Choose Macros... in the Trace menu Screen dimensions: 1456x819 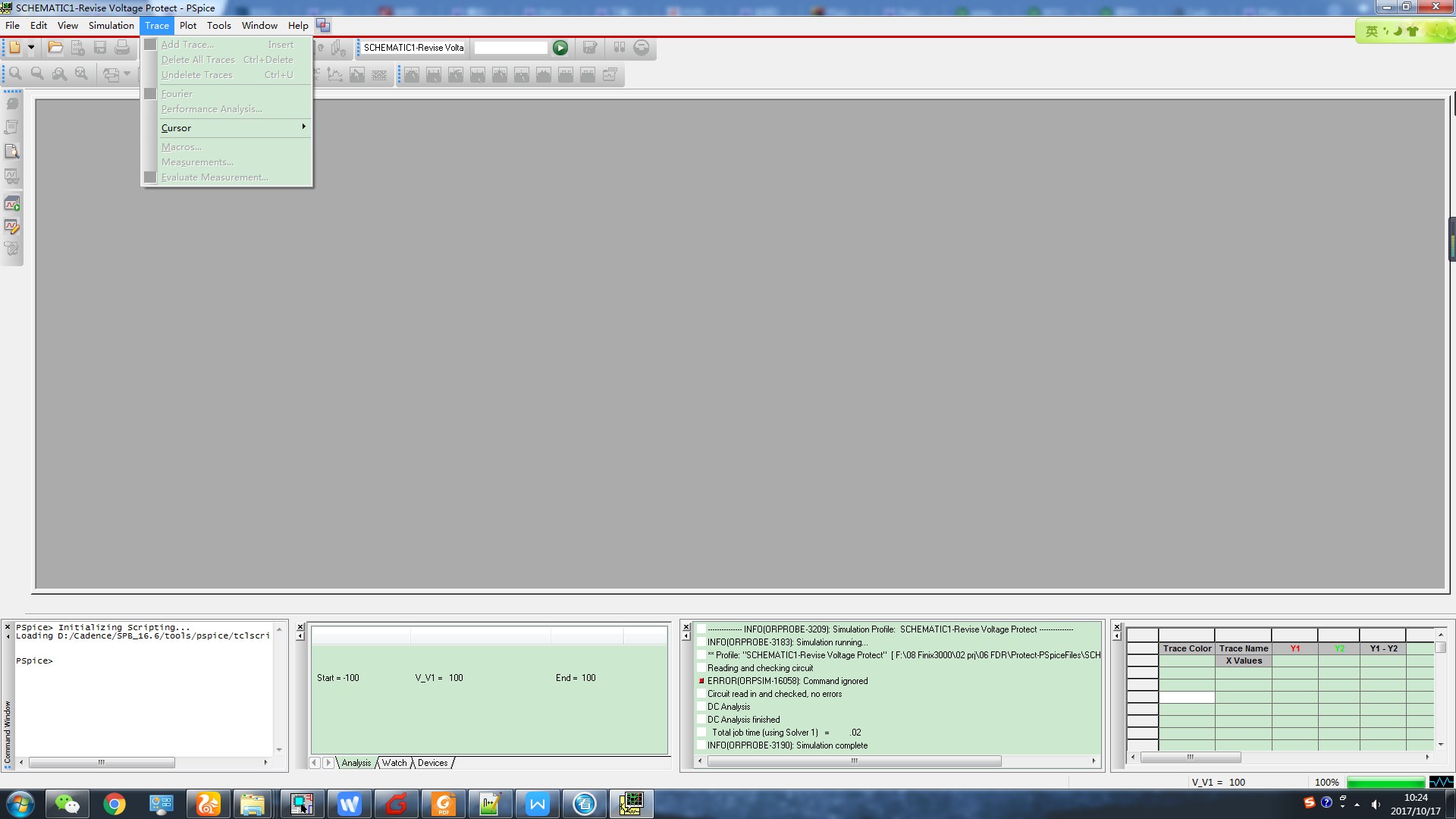click(227, 146)
